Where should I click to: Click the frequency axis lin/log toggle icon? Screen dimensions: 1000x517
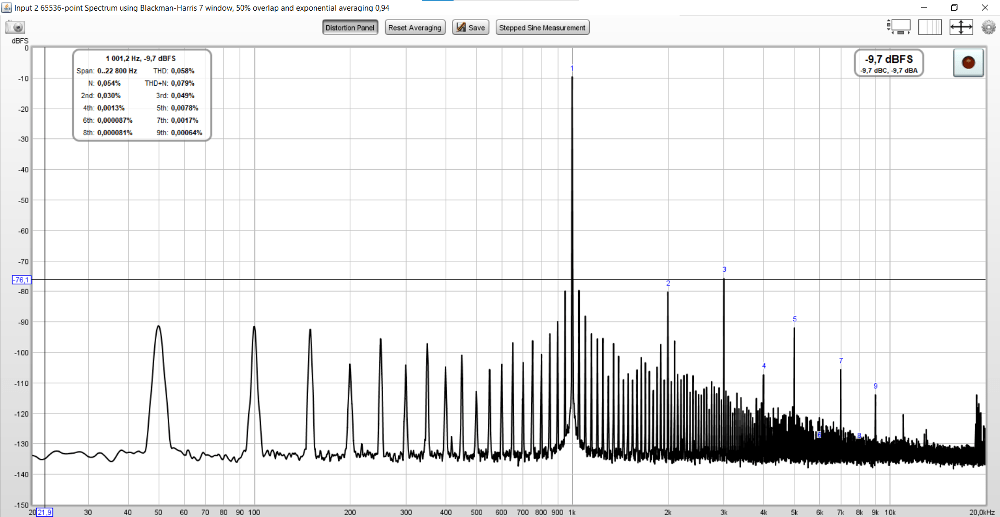[930, 27]
